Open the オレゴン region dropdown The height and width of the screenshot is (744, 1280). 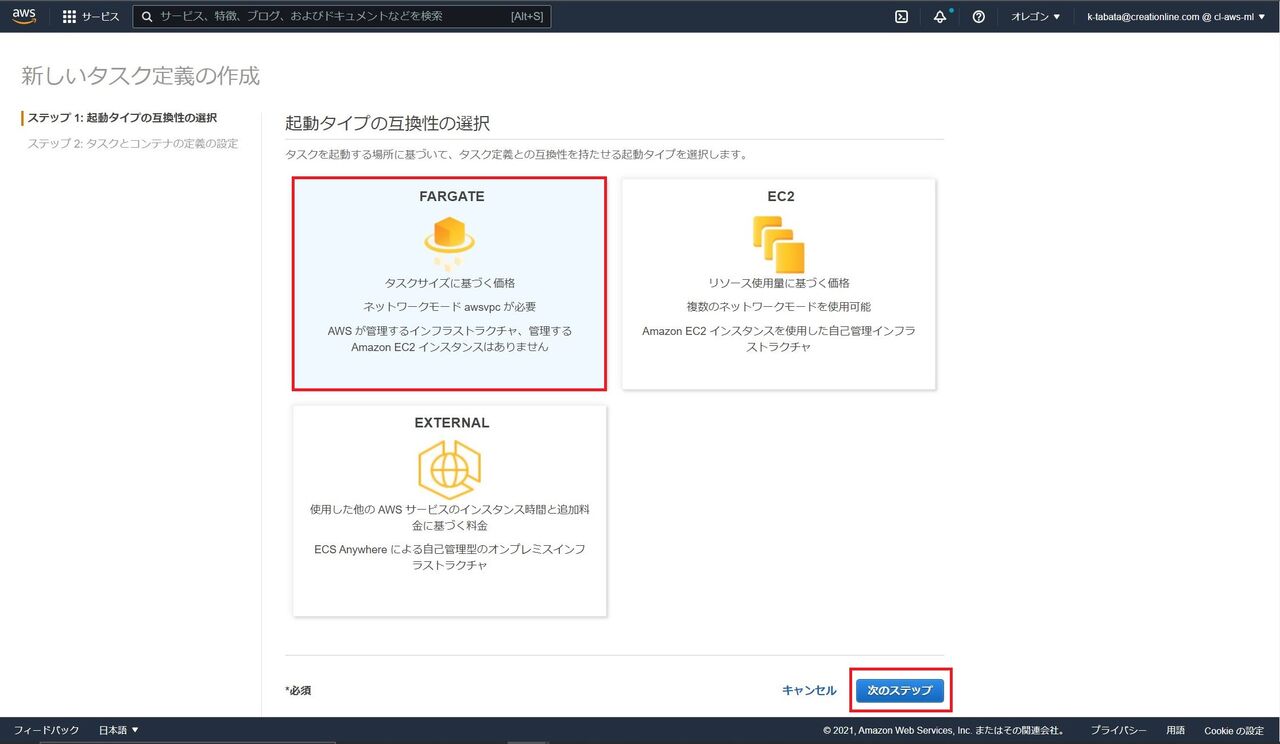click(x=1035, y=17)
